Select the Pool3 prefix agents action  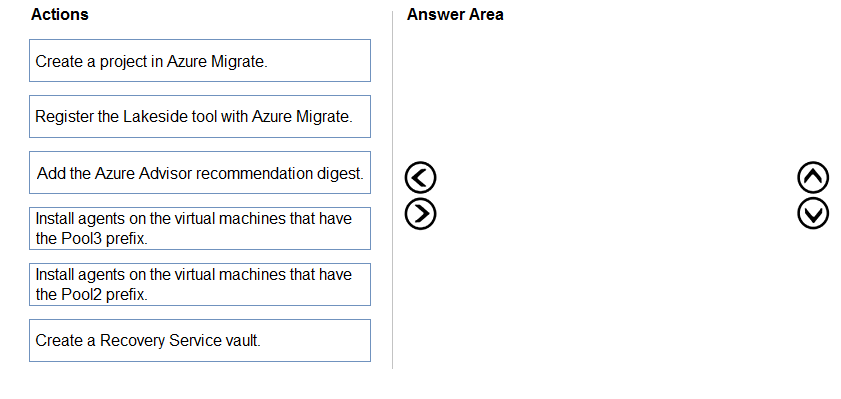pyautogui.click(x=200, y=228)
